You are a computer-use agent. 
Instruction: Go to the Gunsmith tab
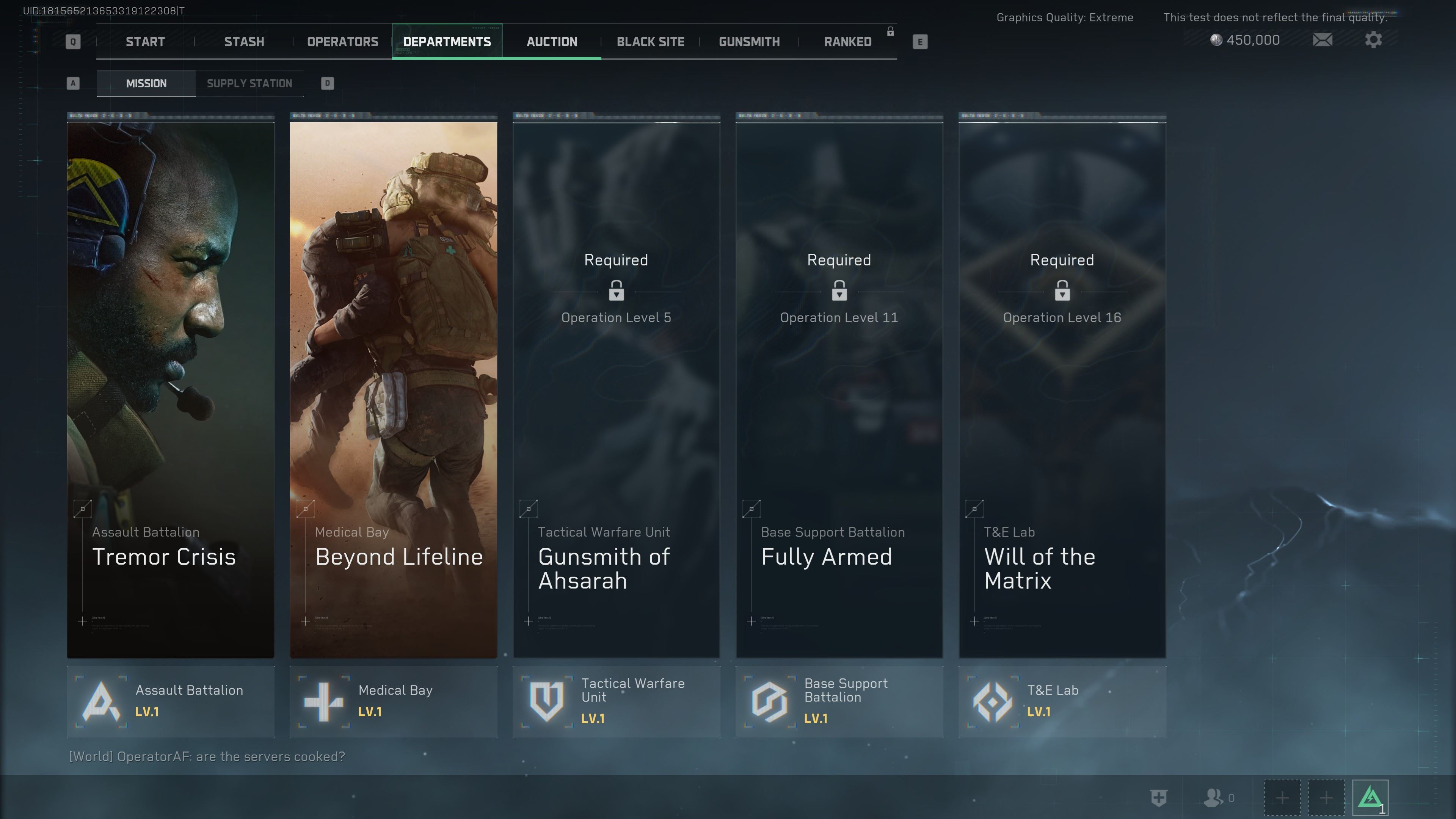pos(749,41)
